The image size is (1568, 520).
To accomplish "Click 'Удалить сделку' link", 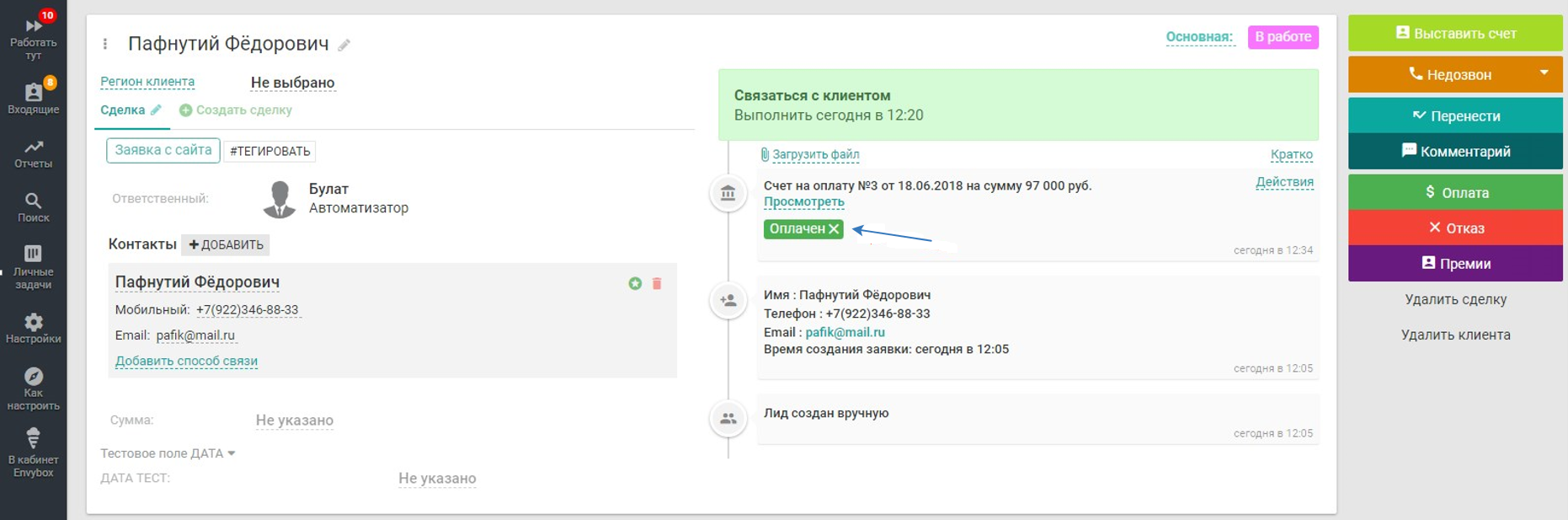I will pos(1455,299).
